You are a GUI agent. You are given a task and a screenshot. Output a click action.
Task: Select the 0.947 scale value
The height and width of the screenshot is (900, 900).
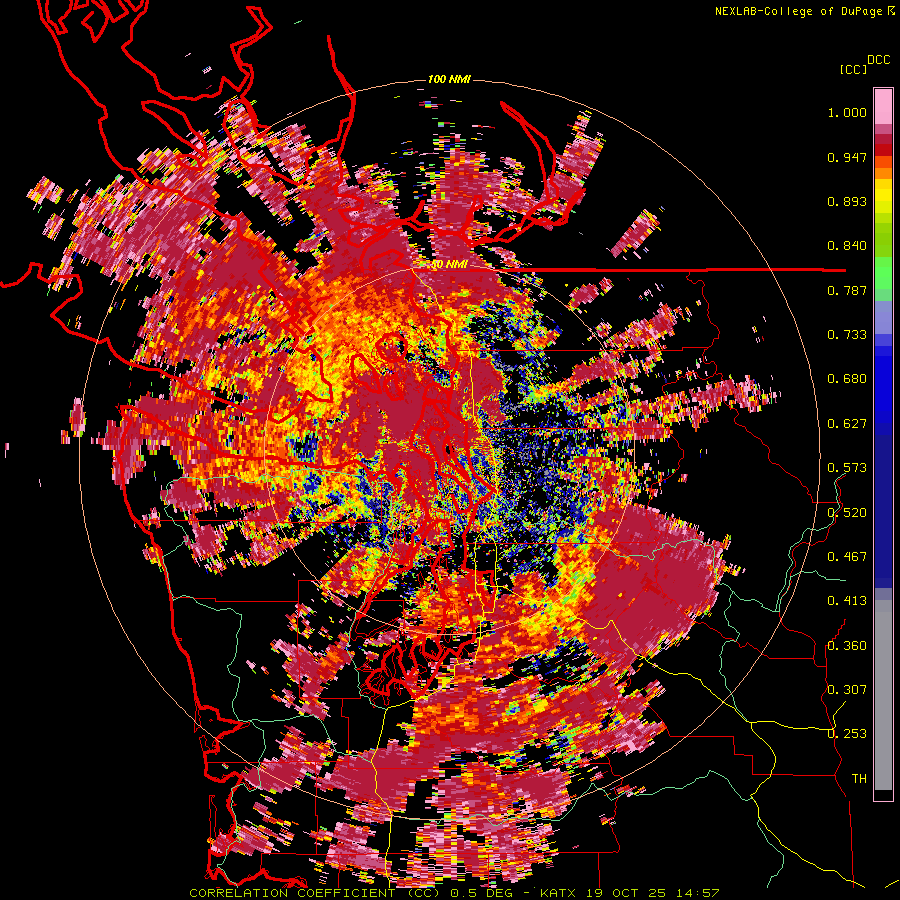coord(847,157)
